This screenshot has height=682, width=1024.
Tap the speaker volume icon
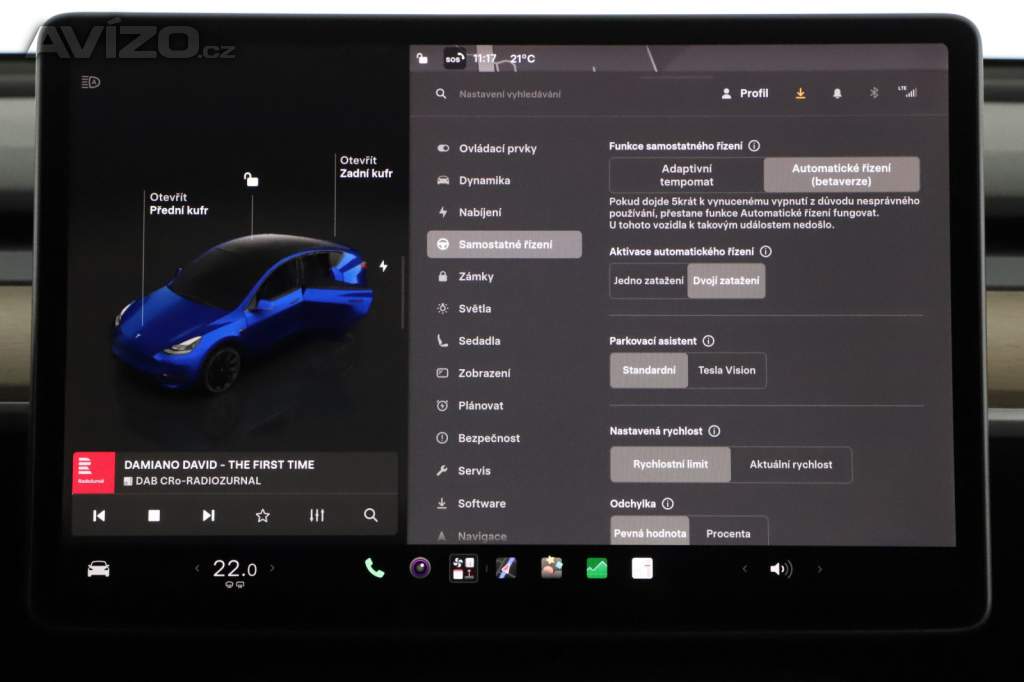pos(781,569)
